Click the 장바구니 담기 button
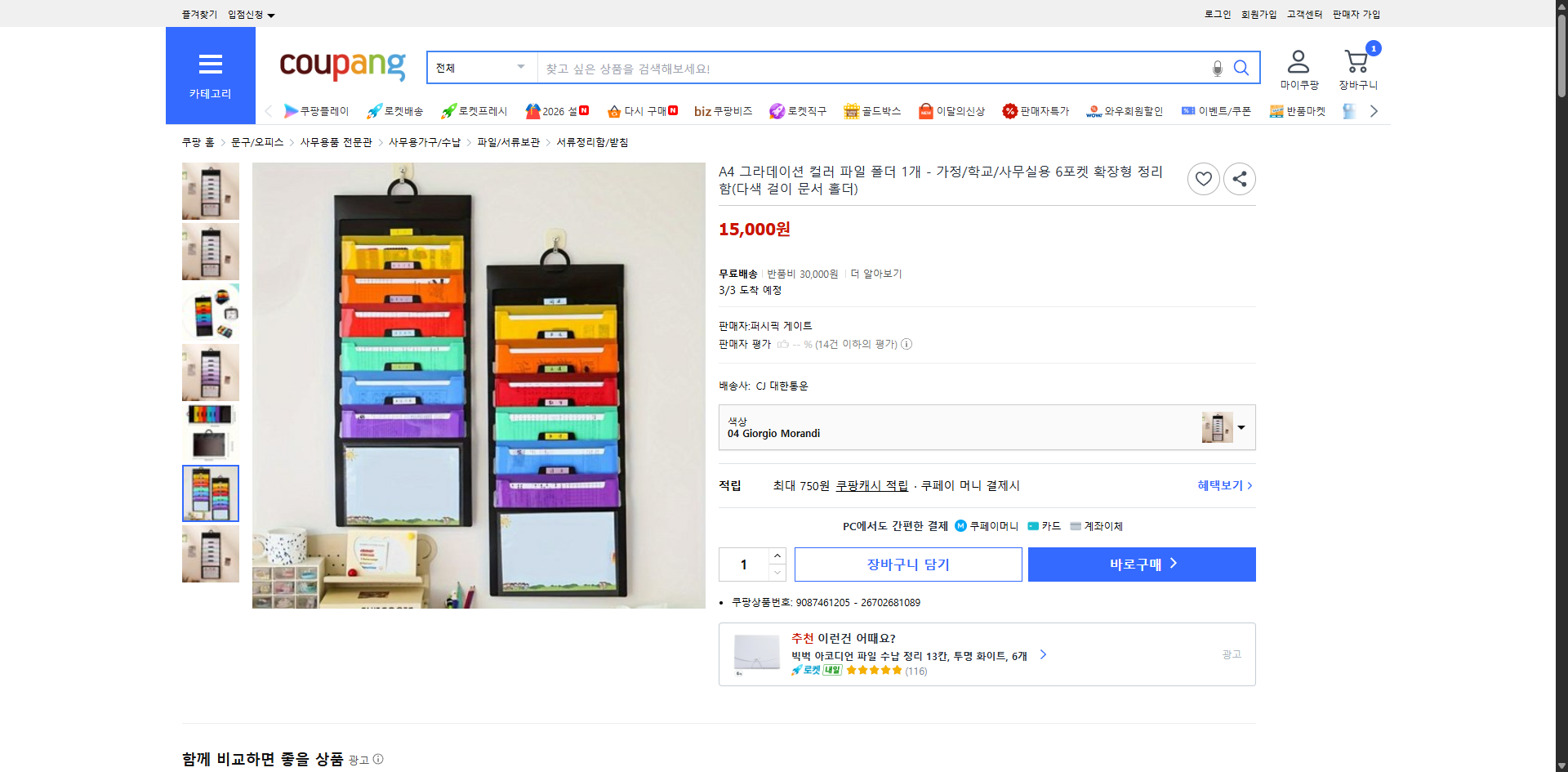The height and width of the screenshot is (772, 1568). coord(907,564)
